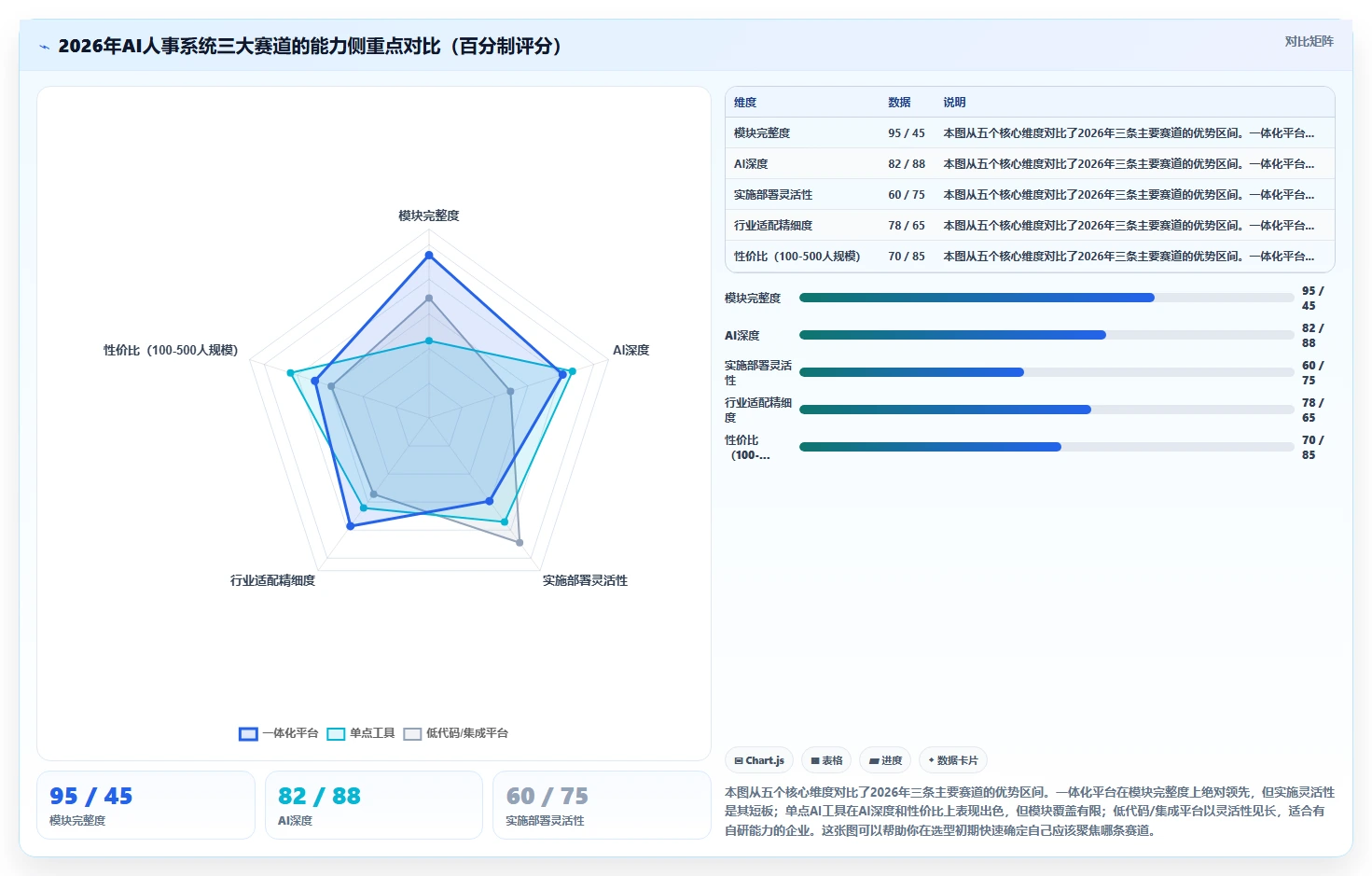This screenshot has height=876, width=1372.
Task: Click the 行业适配精细度 radar axis label
Action: pyautogui.click(x=273, y=580)
